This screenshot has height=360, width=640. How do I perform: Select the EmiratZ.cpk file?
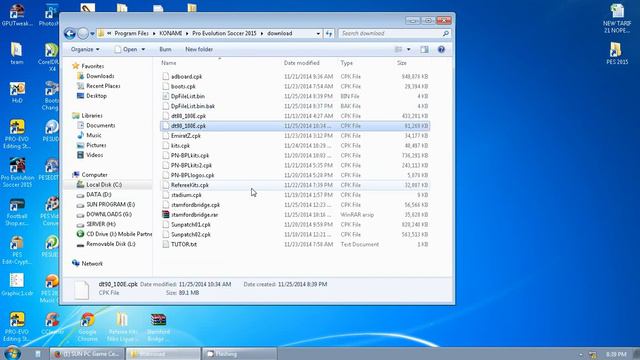coord(186,136)
